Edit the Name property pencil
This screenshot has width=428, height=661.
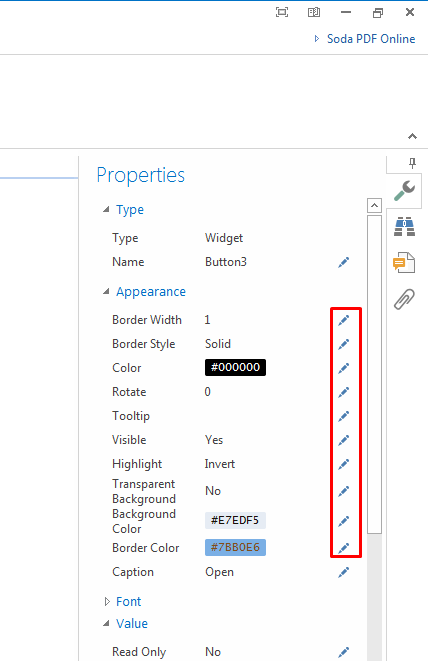click(344, 262)
